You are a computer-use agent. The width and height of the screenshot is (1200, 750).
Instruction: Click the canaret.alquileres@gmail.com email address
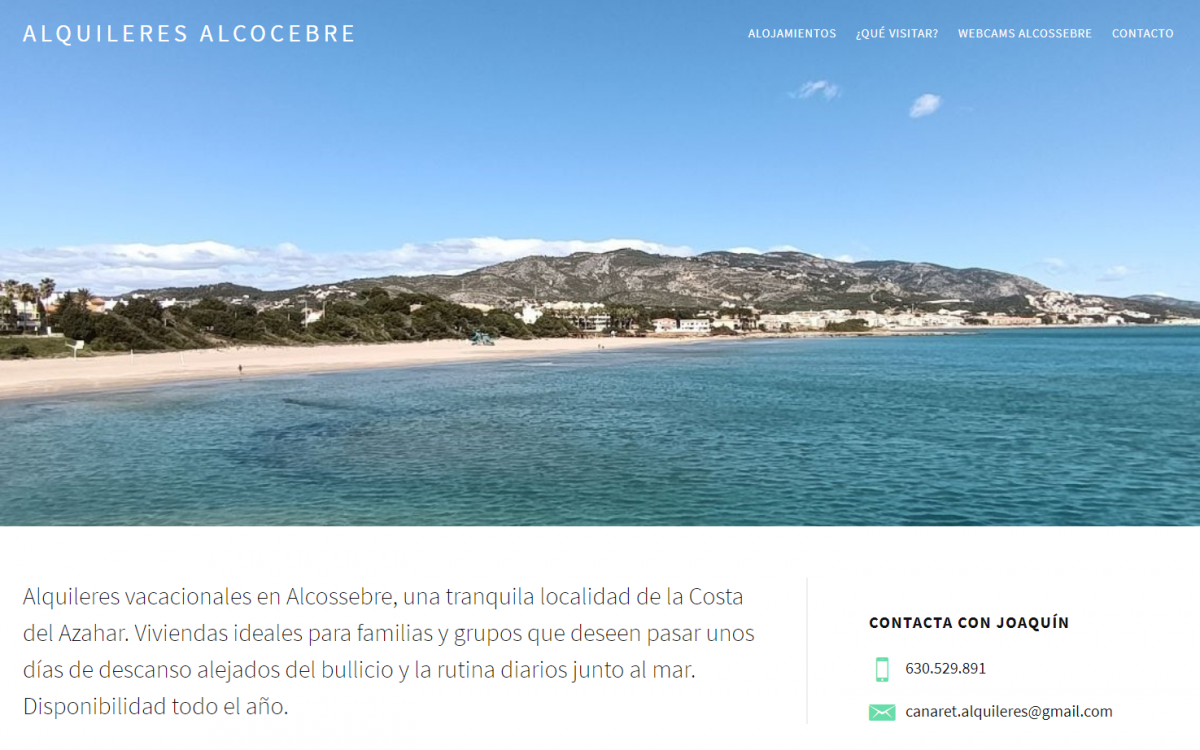coord(1009,712)
